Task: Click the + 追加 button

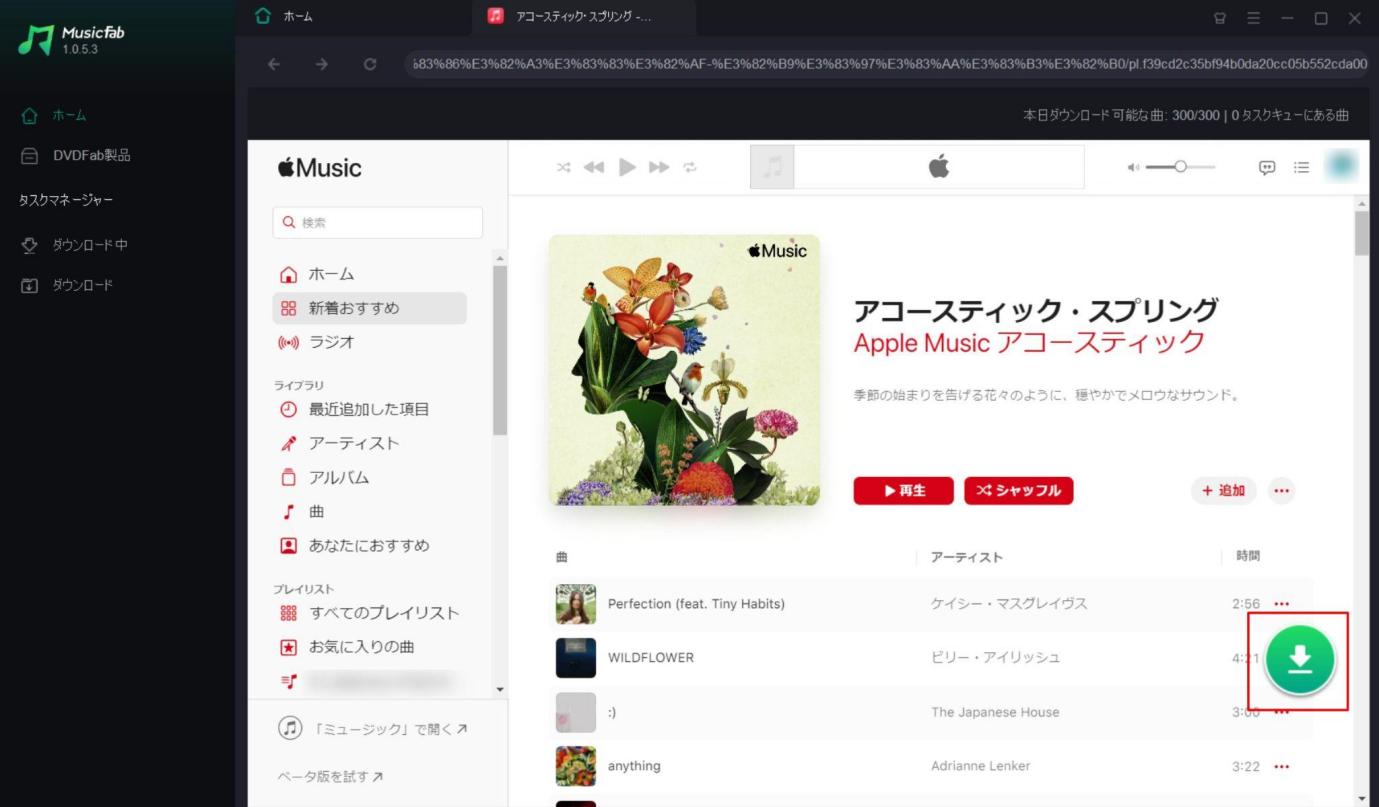Action: click(x=1223, y=490)
